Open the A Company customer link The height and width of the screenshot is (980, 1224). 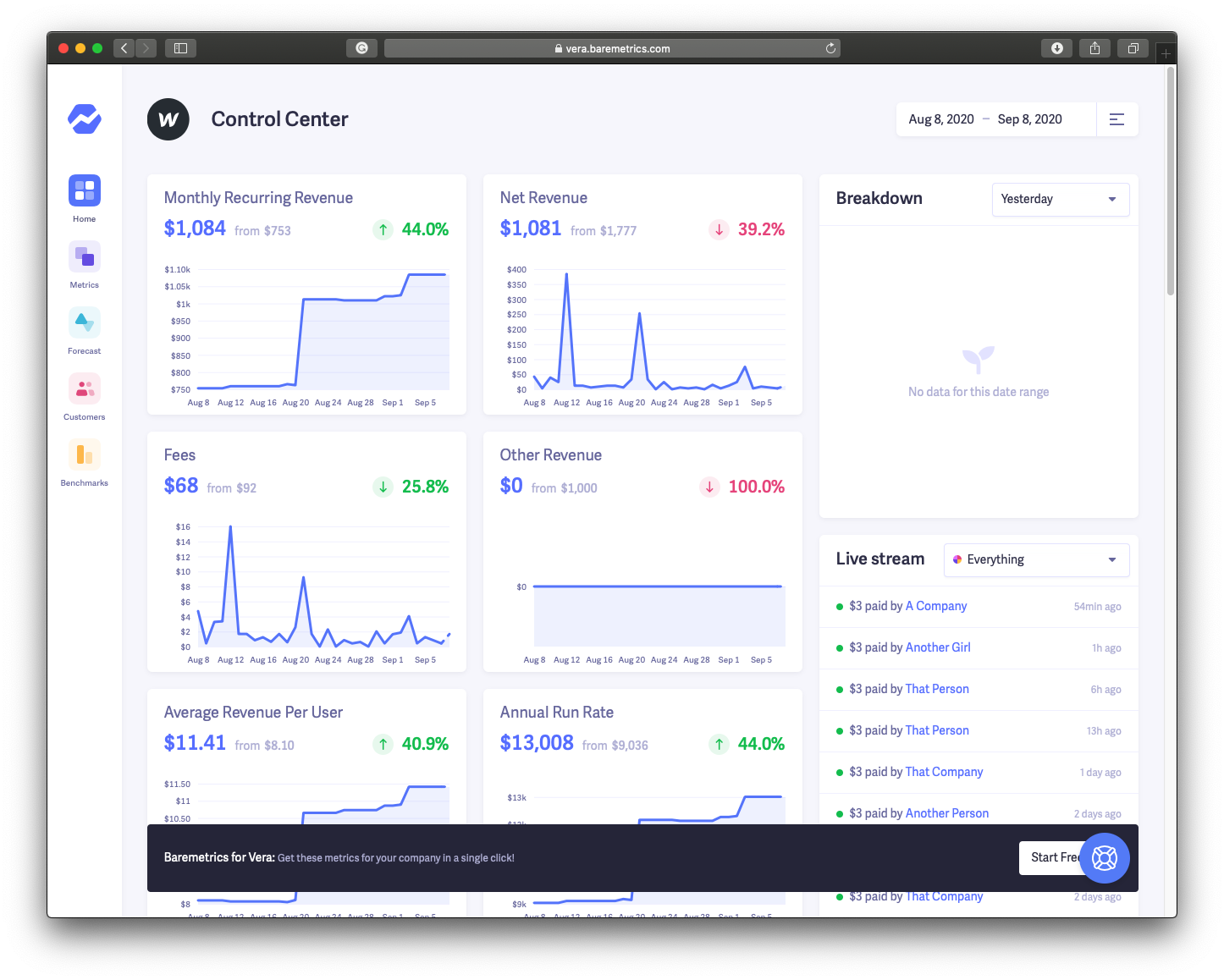pos(936,606)
